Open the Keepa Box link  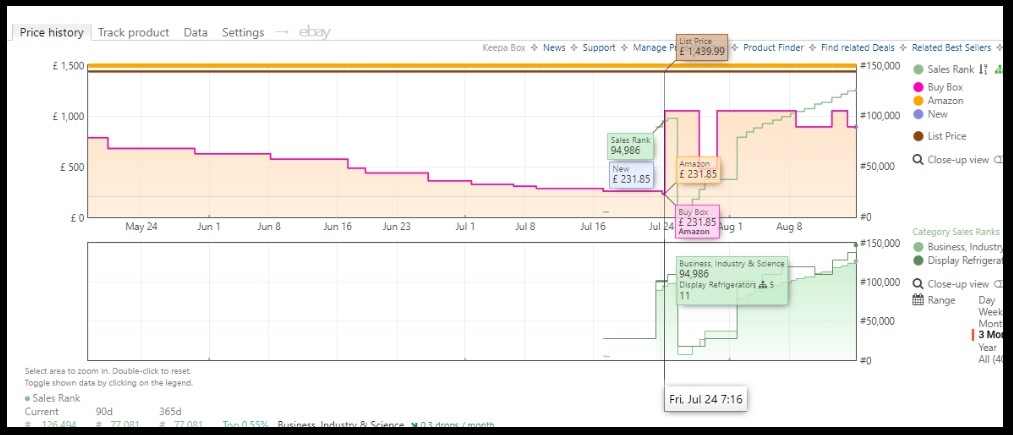[504, 48]
